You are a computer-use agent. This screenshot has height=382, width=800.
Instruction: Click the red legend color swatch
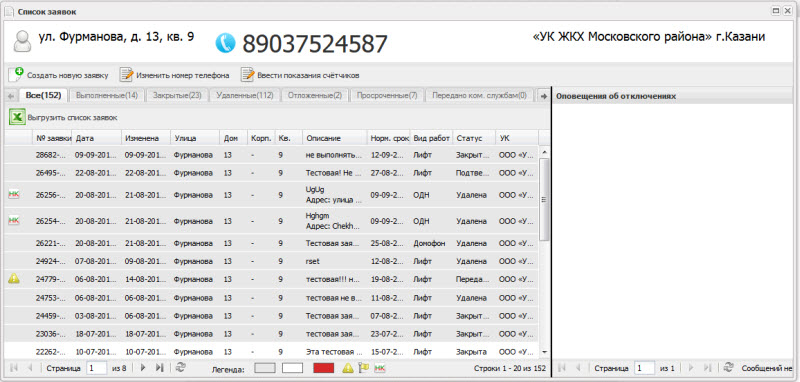pos(323,368)
